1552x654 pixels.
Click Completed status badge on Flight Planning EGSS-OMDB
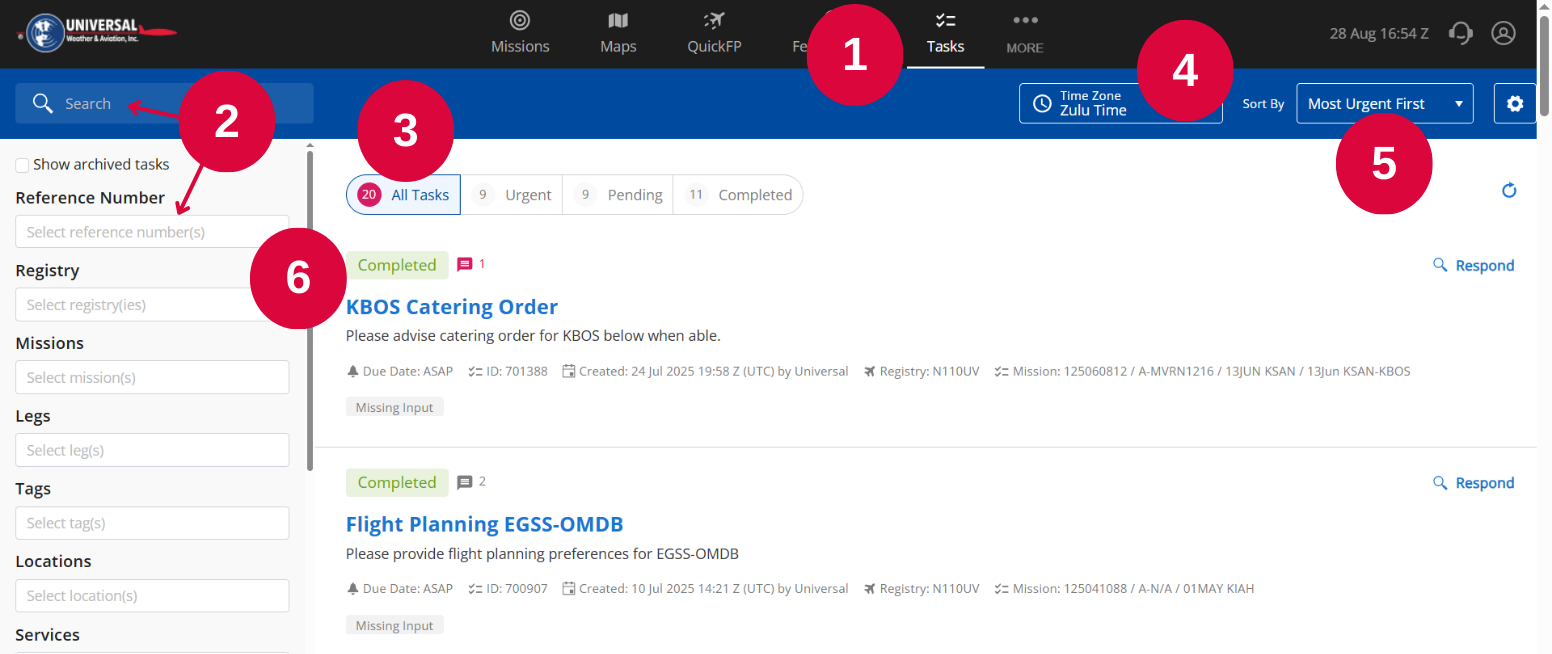(x=397, y=482)
